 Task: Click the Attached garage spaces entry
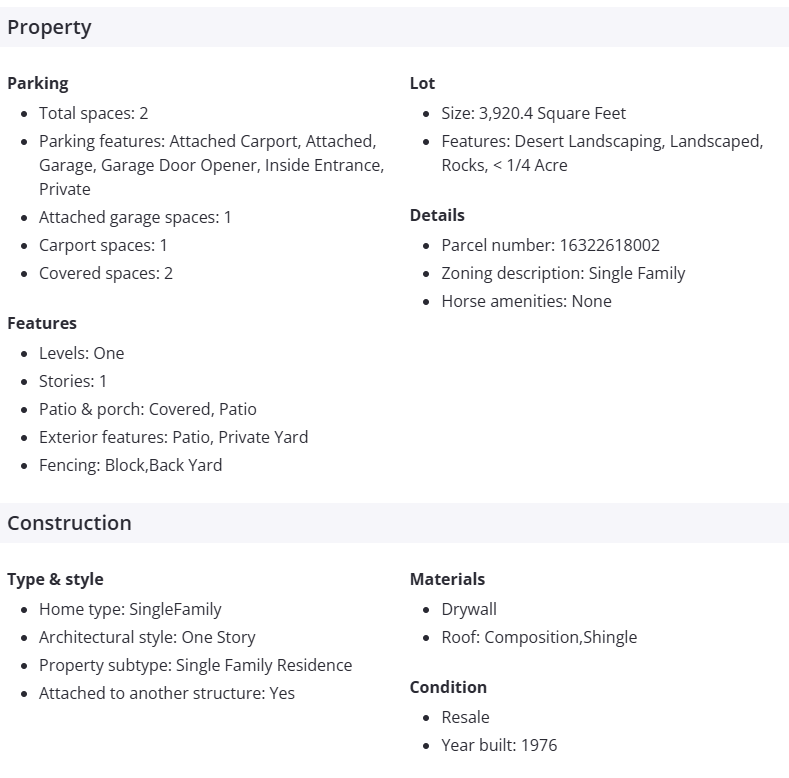(x=135, y=217)
